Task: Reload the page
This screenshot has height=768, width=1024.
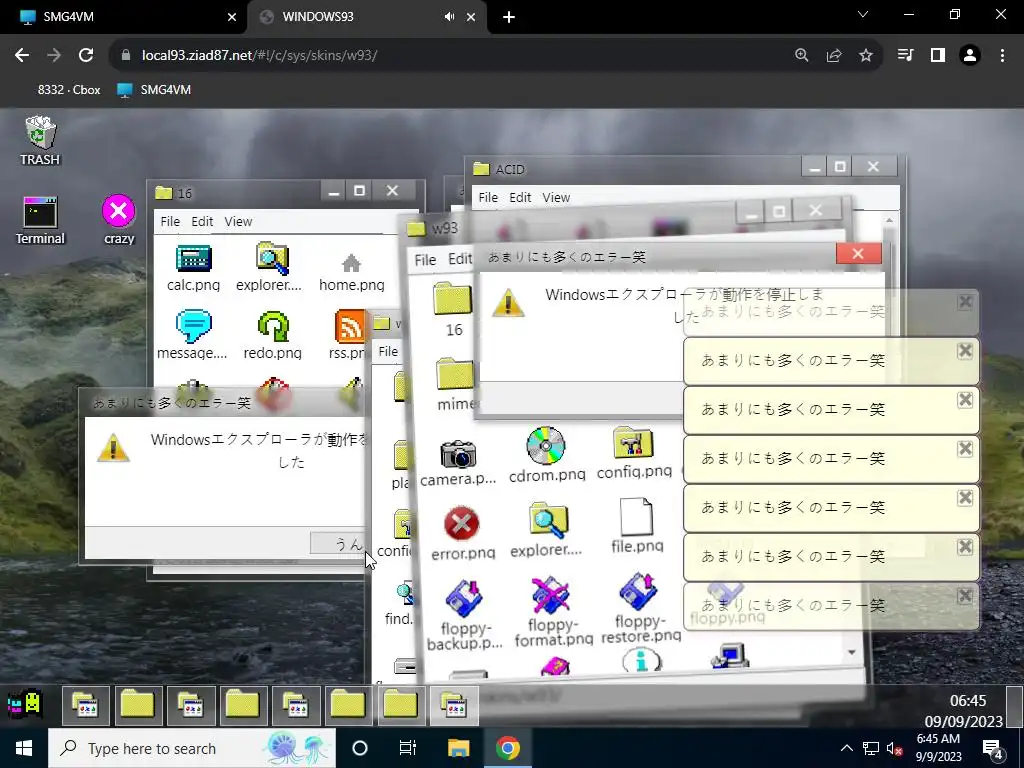Action: pyautogui.click(x=86, y=56)
